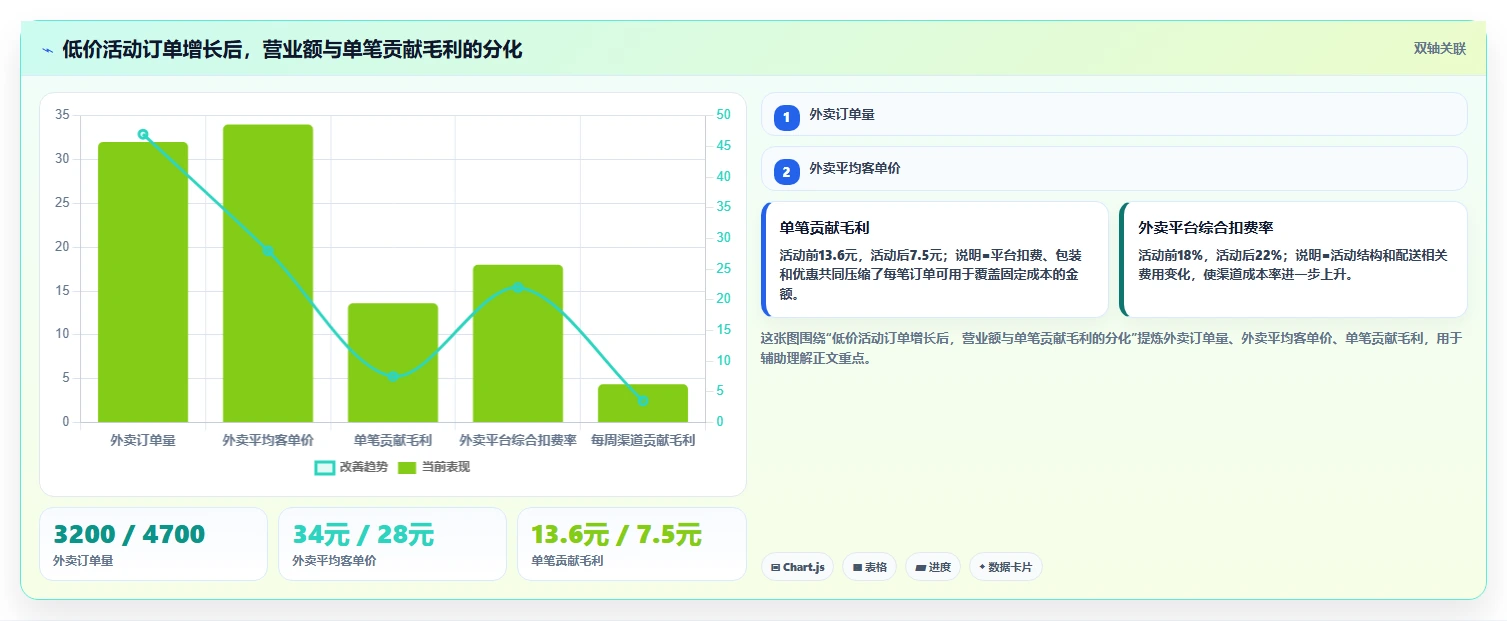Screen dimensions: 1507x621
Task: Click the lightning icon beside the title
Action: 47,50
